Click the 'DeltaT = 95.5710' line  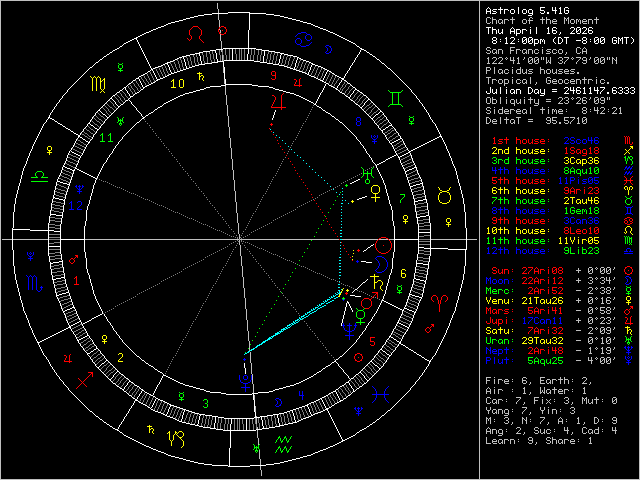(x=536, y=121)
